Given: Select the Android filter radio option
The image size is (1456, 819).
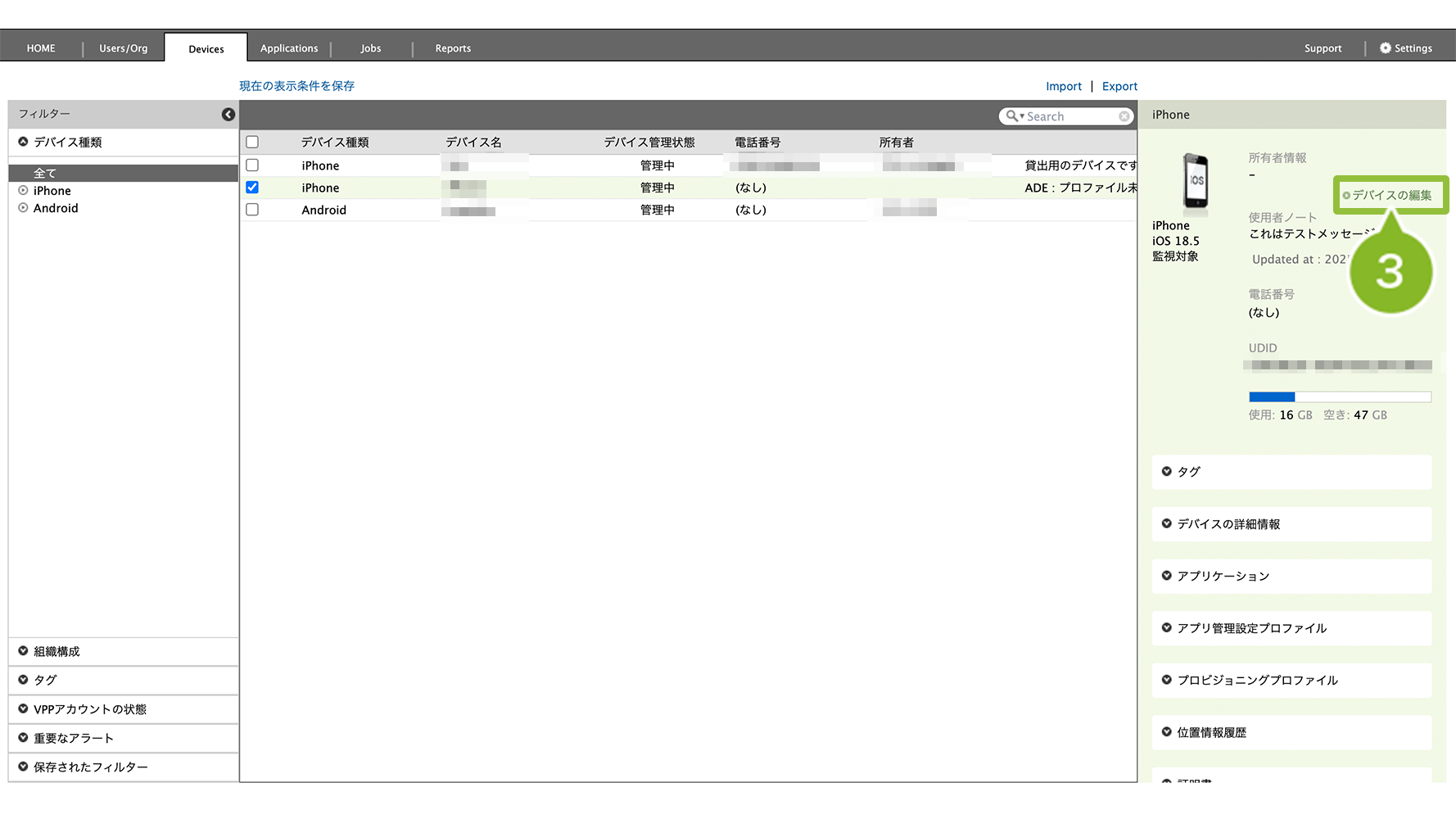Looking at the screenshot, I should pos(23,208).
